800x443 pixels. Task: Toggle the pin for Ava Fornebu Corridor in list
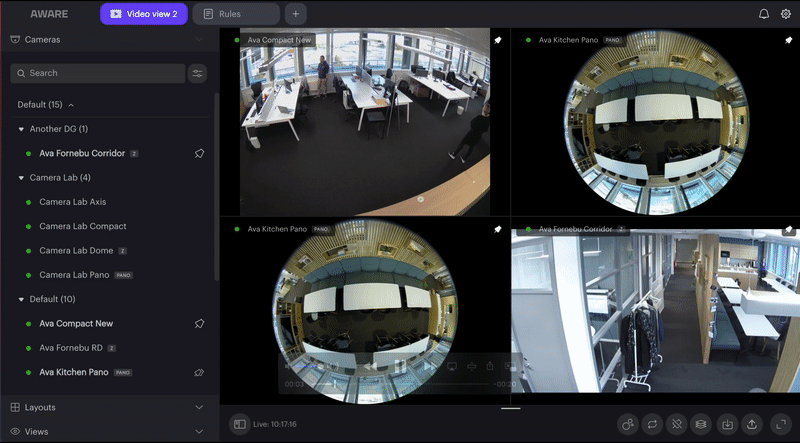click(199, 153)
